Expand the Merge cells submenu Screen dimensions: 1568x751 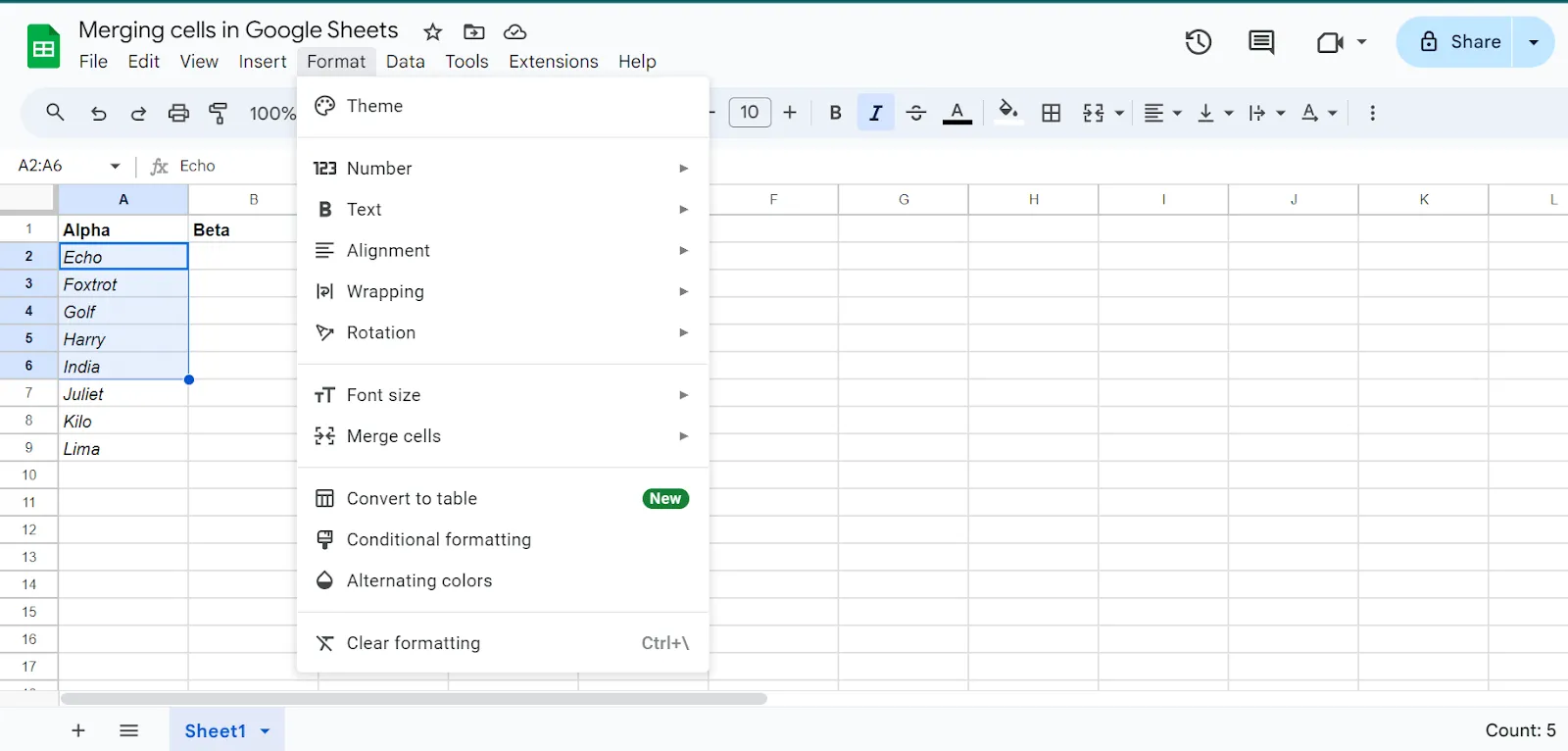[503, 436]
